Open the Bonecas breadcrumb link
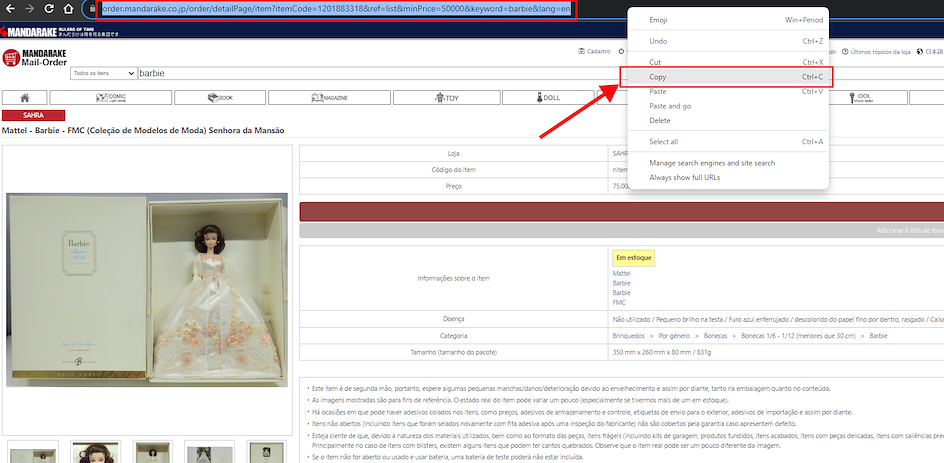944x463 pixels. [716, 336]
